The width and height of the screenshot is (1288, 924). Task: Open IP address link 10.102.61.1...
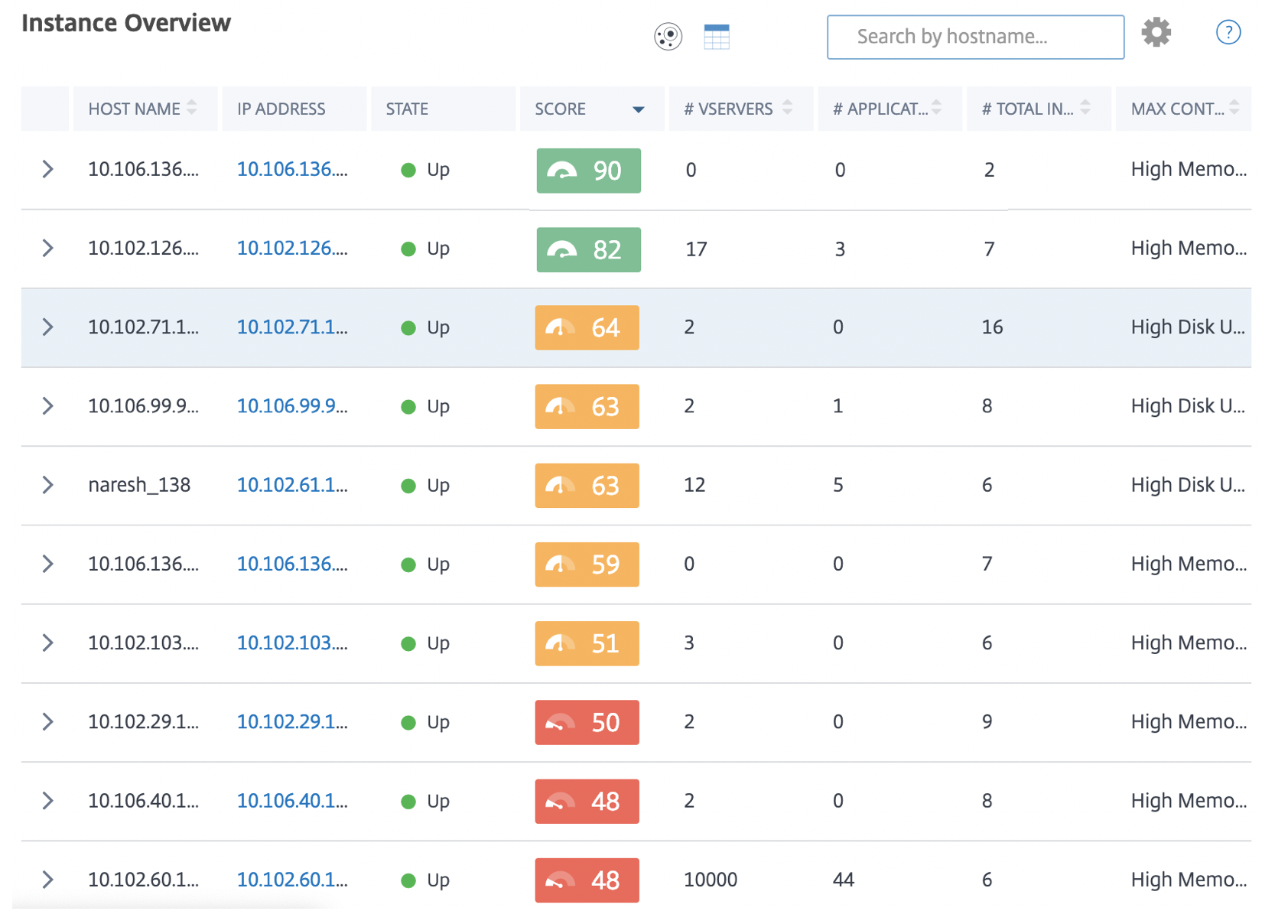(292, 485)
